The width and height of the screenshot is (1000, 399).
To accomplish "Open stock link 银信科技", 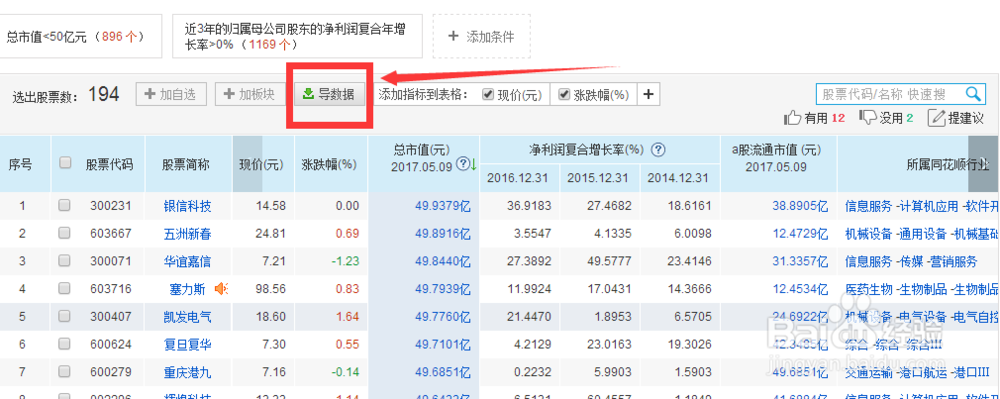I will [188, 207].
